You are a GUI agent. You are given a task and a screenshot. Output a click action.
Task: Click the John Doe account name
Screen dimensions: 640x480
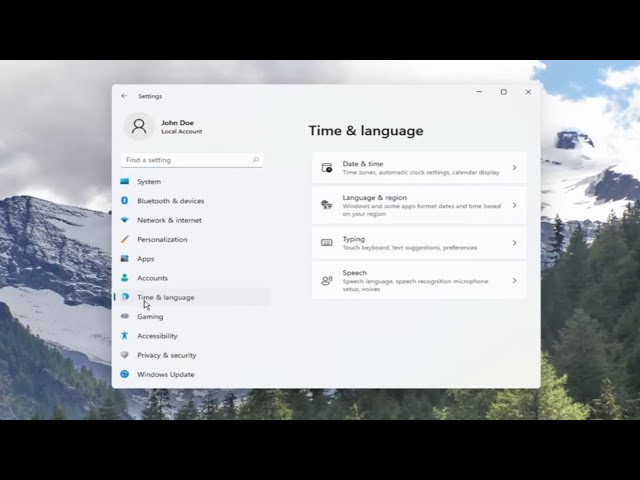click(x=178, y=122)
